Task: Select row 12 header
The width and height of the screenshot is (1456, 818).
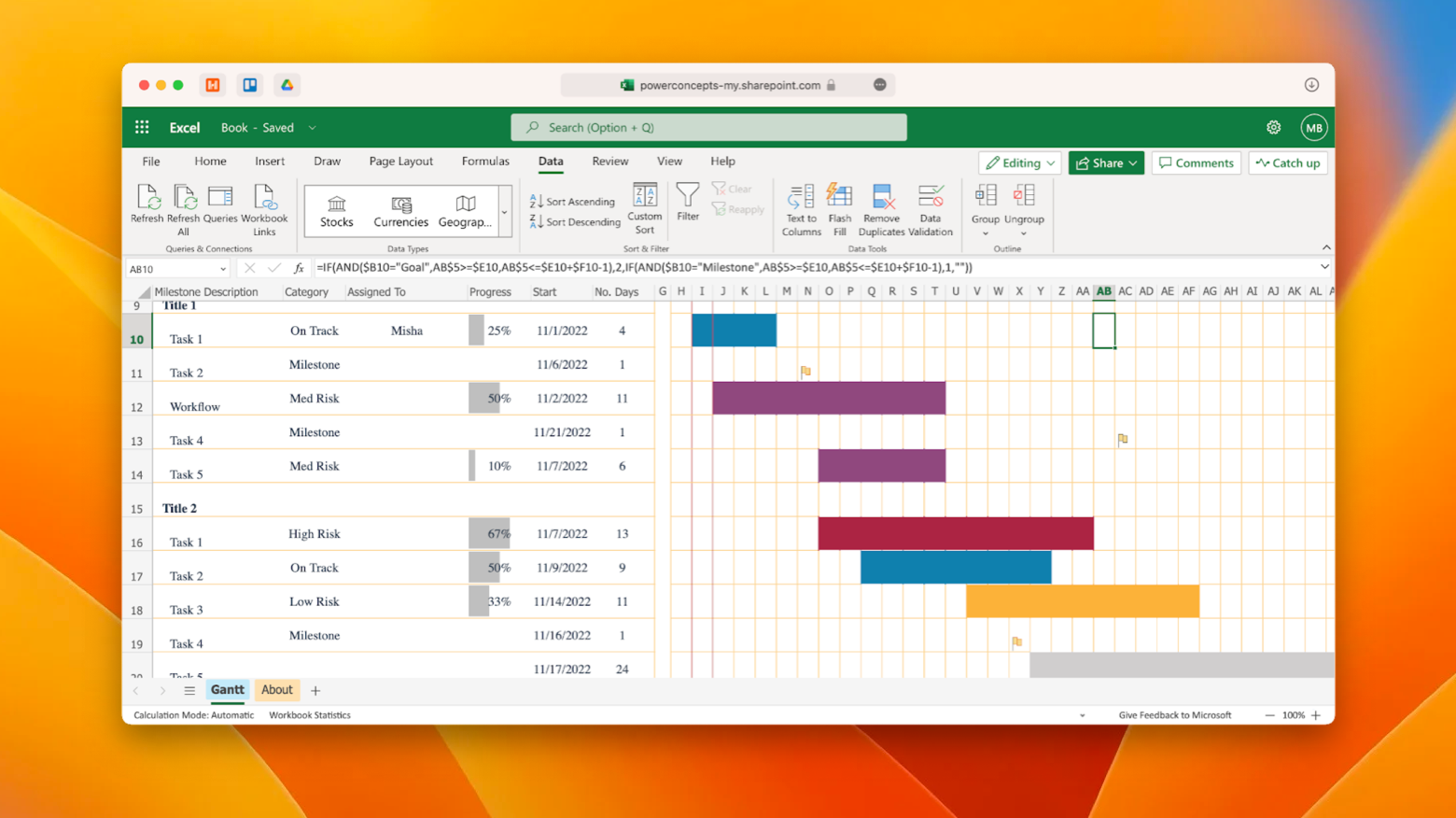Action: pyautogui.click(x=137, y=399)
